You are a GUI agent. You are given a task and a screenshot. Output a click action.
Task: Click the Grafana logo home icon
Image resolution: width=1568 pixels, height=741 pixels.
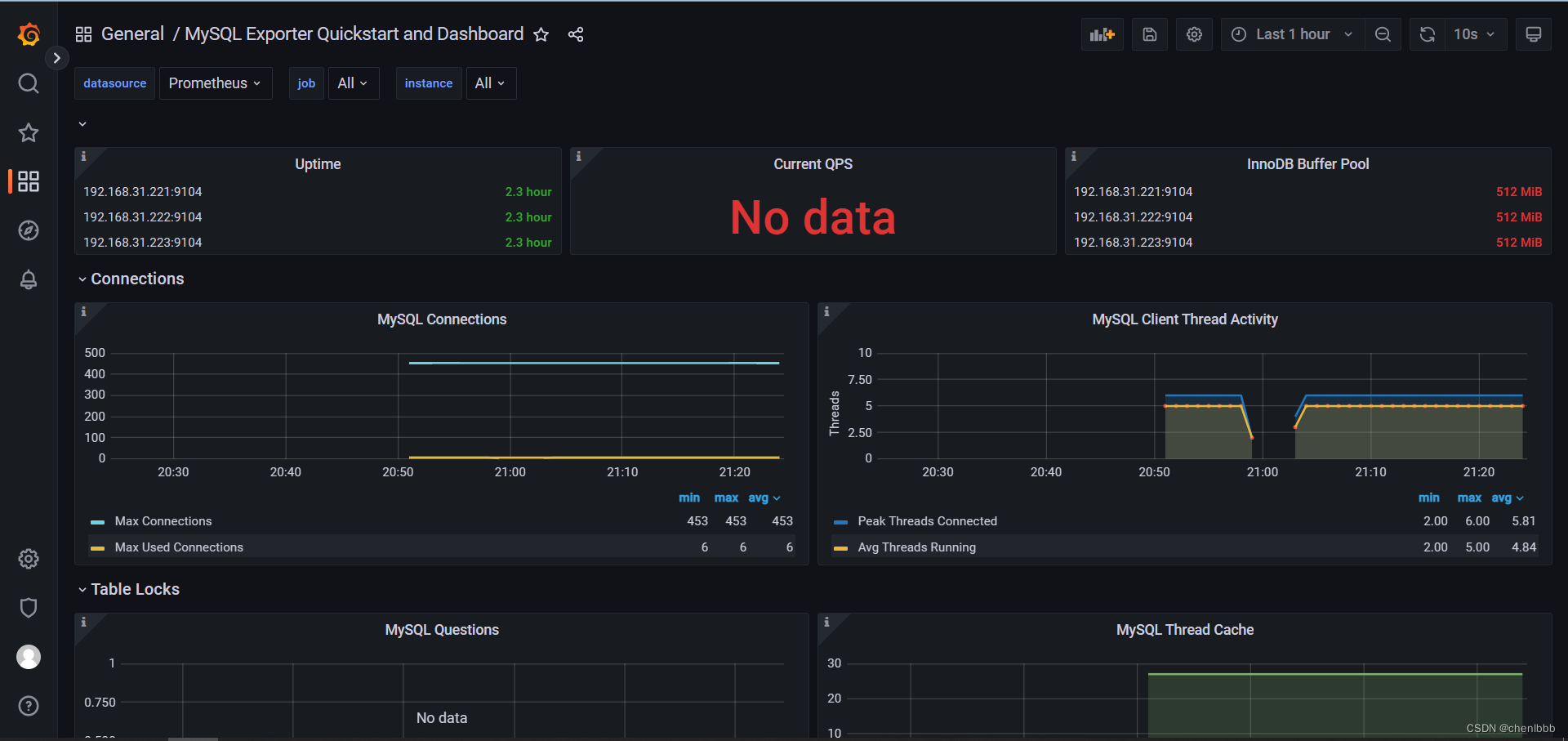click(x=29, y=34)
